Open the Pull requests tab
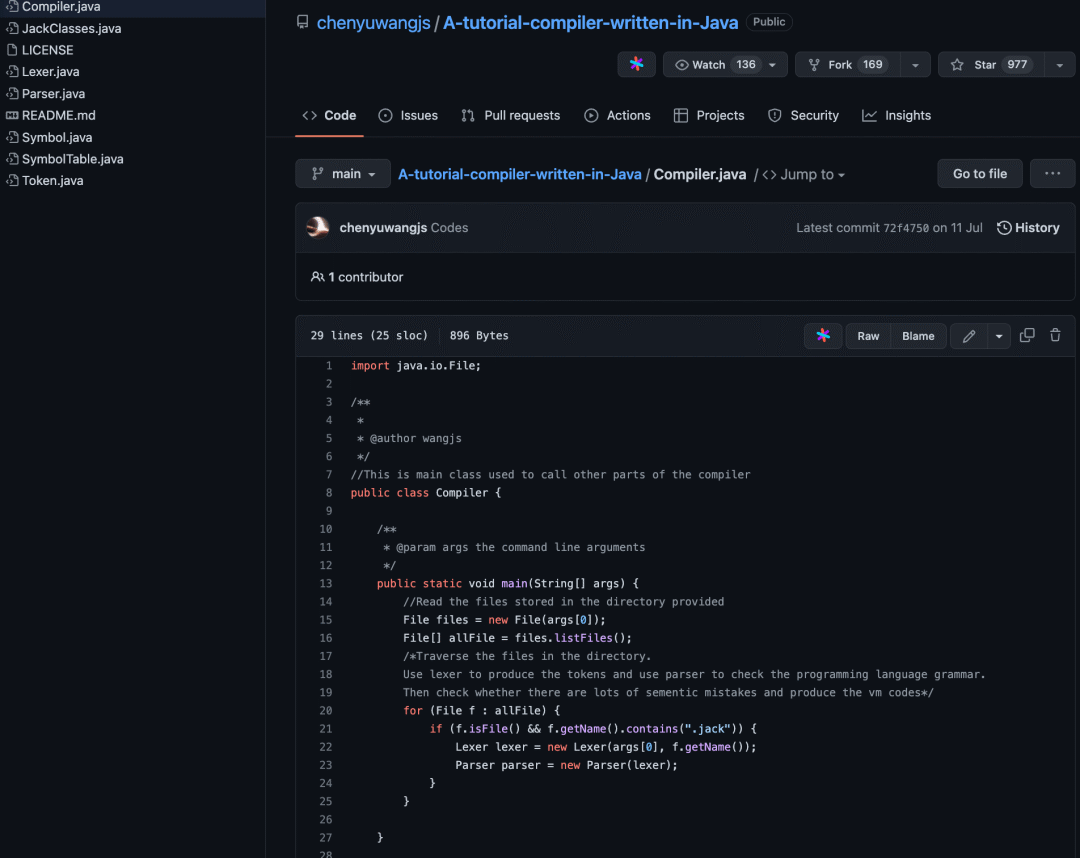1080x858 pixels. (x=510, y=116)
